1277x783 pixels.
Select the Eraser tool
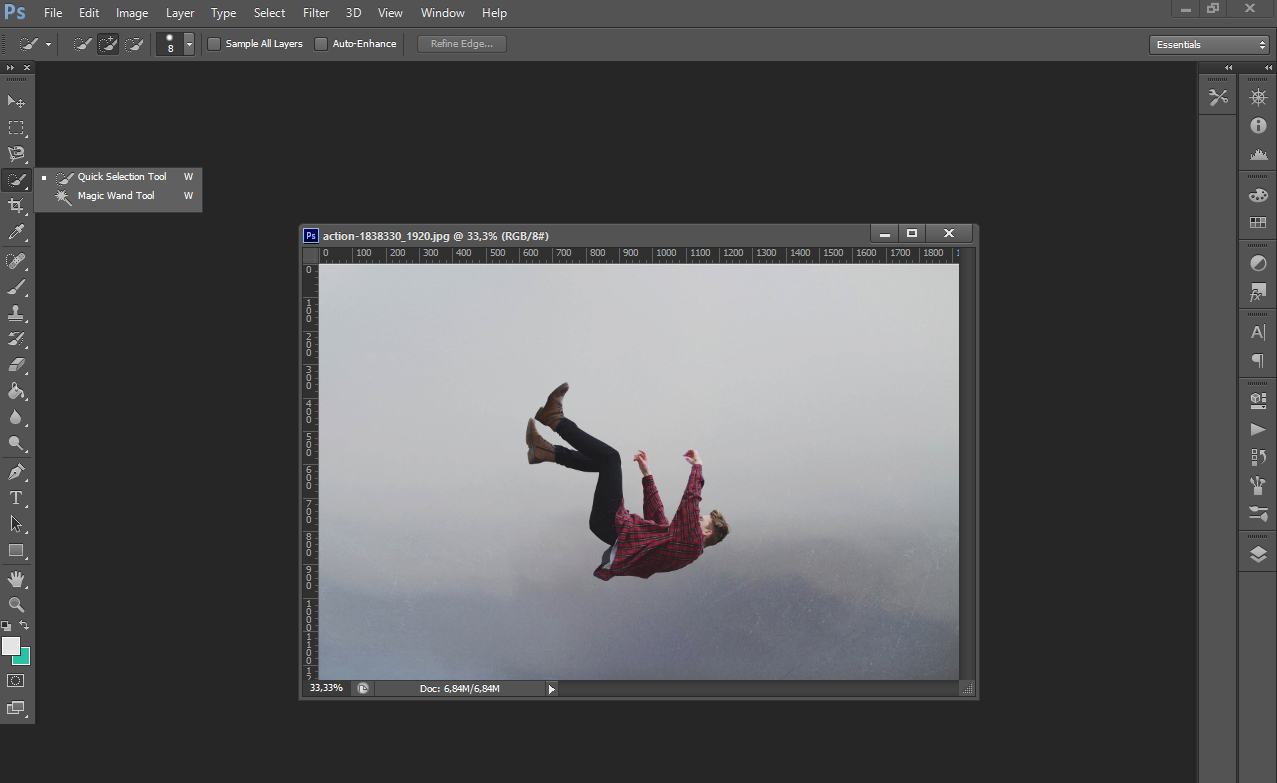(16, 365)
